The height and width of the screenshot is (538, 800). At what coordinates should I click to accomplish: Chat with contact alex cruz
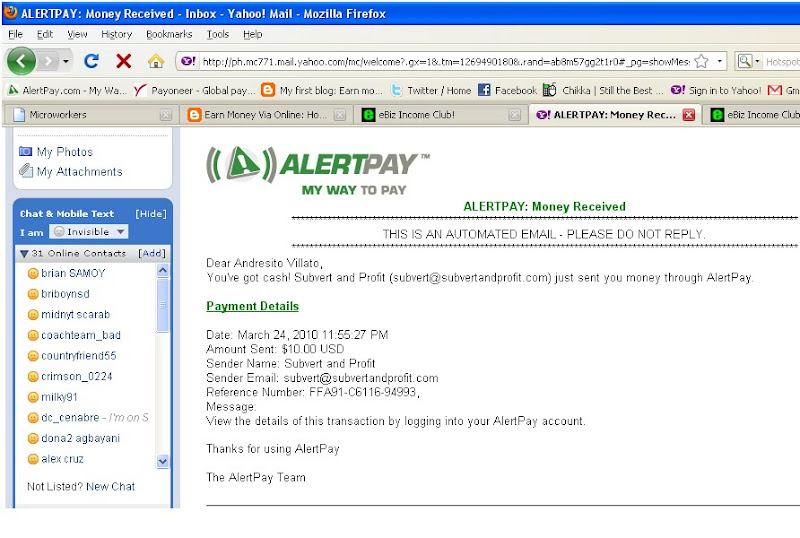pos(62,459)
